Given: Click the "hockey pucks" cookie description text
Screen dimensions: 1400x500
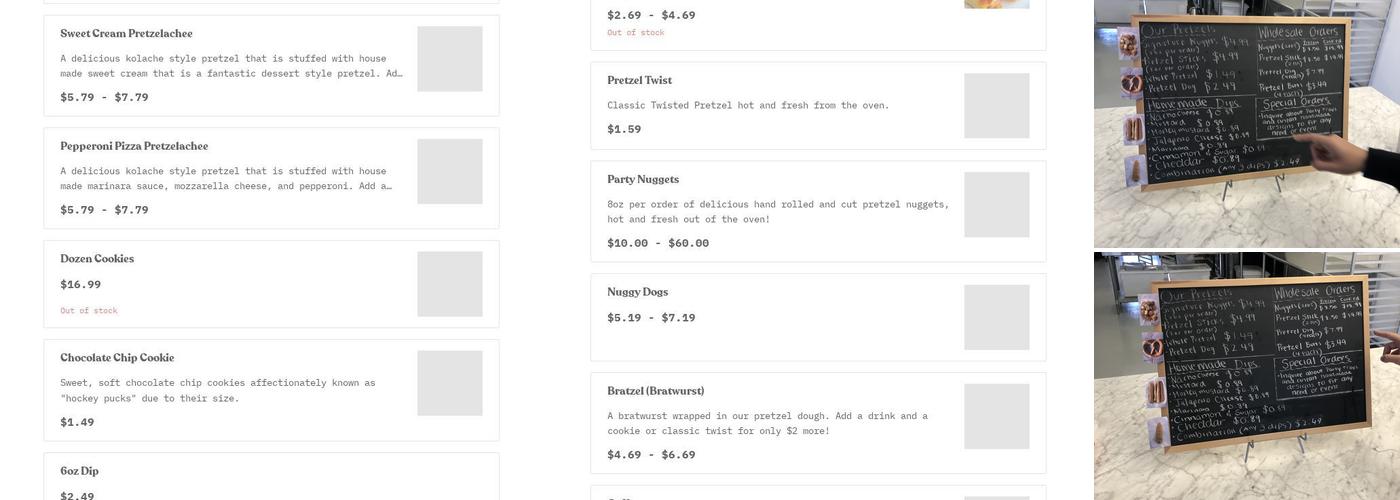Looking at the screenshot, I should (x=218, y=391).
